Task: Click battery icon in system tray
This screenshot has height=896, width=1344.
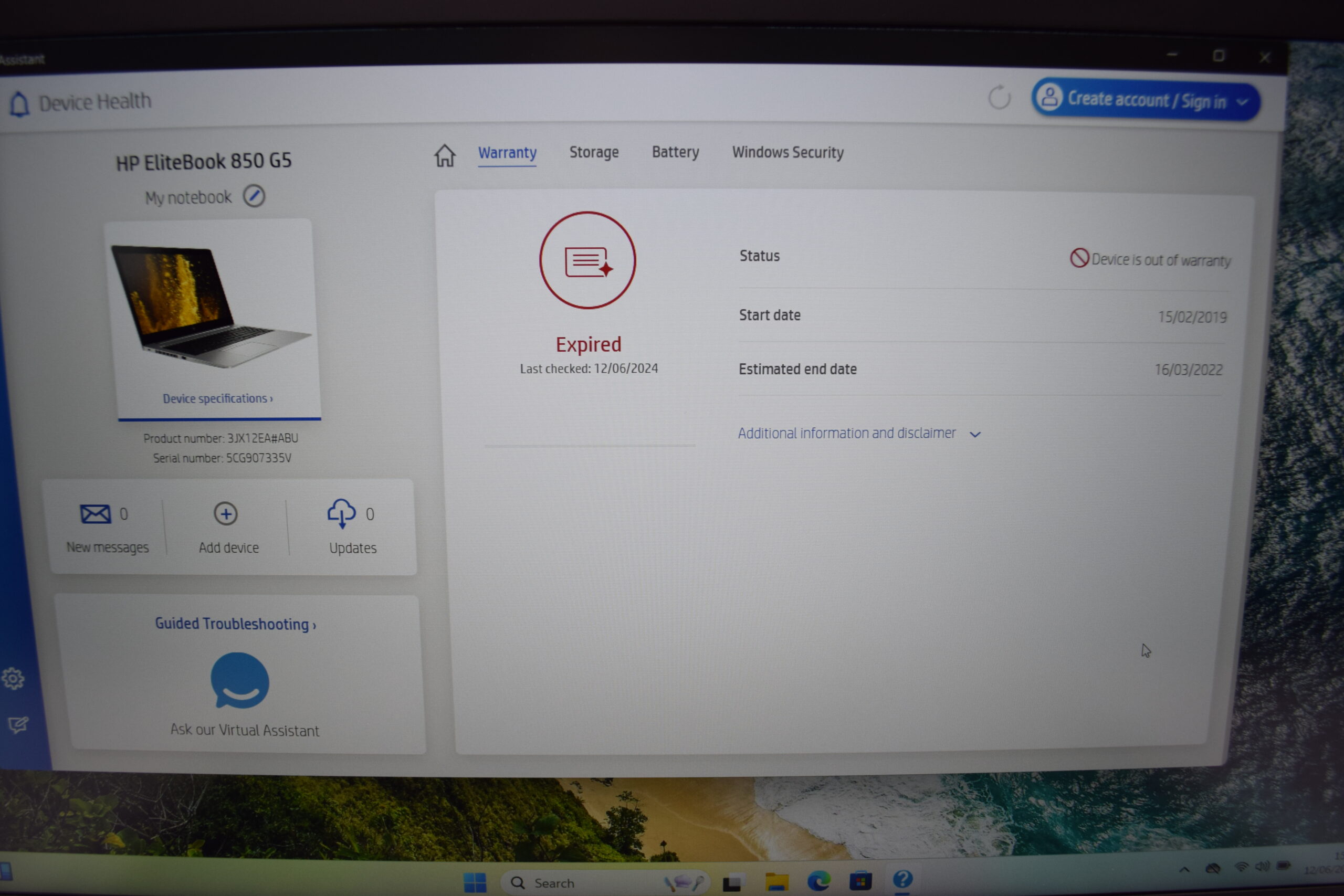Action: [1284, 866]
